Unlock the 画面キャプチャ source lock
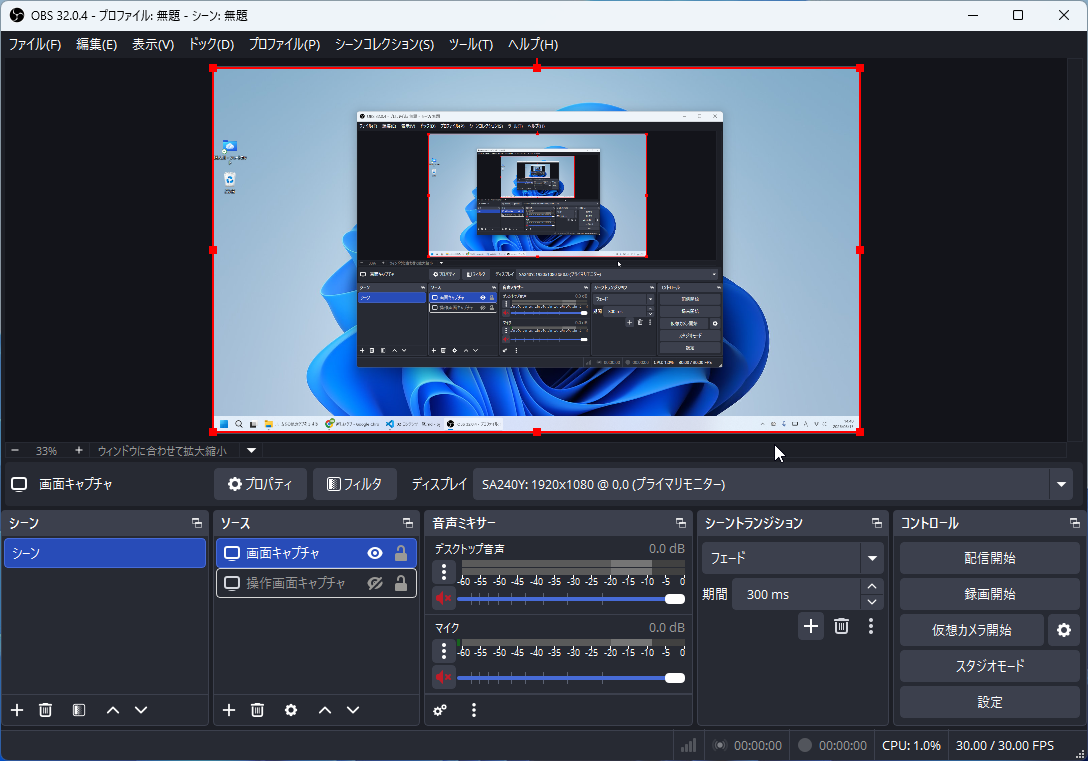 [x=401, y=553]
